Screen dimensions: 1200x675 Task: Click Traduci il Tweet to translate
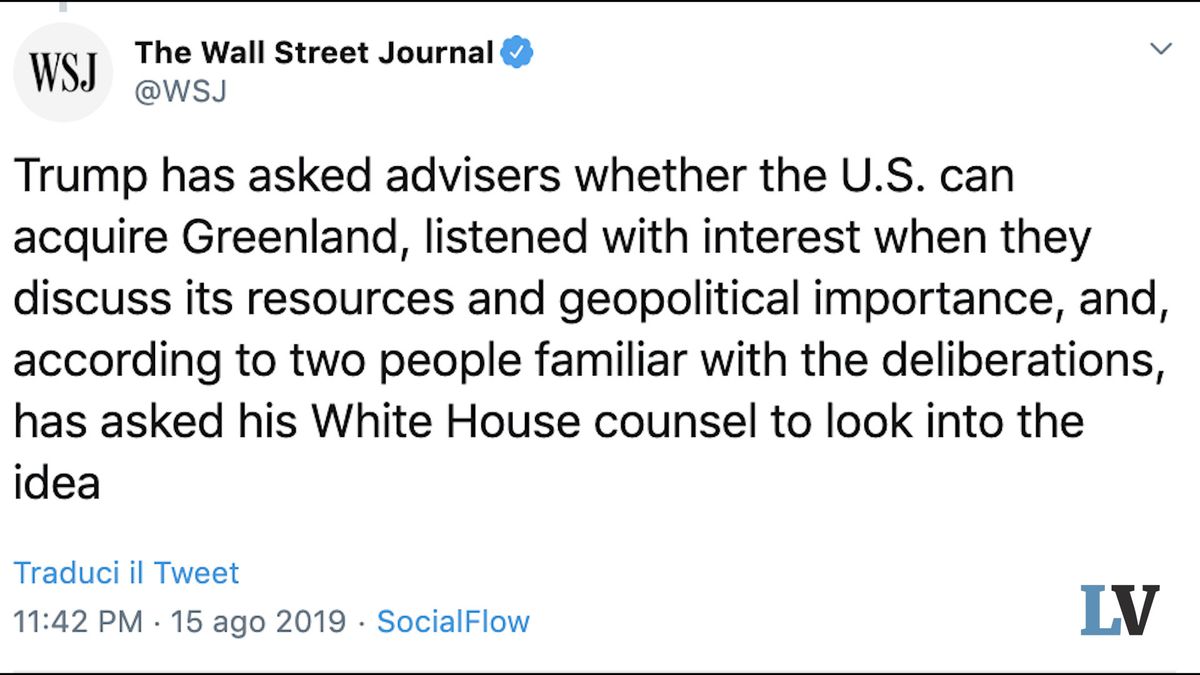tap(127, 572)
